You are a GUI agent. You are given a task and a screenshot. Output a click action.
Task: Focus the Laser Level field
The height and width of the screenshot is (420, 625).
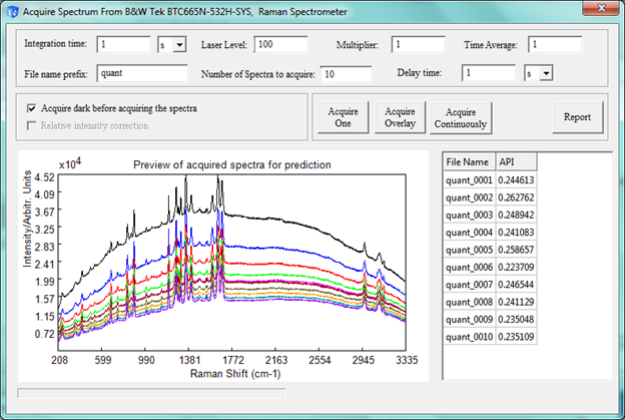[x=281, y=44]
